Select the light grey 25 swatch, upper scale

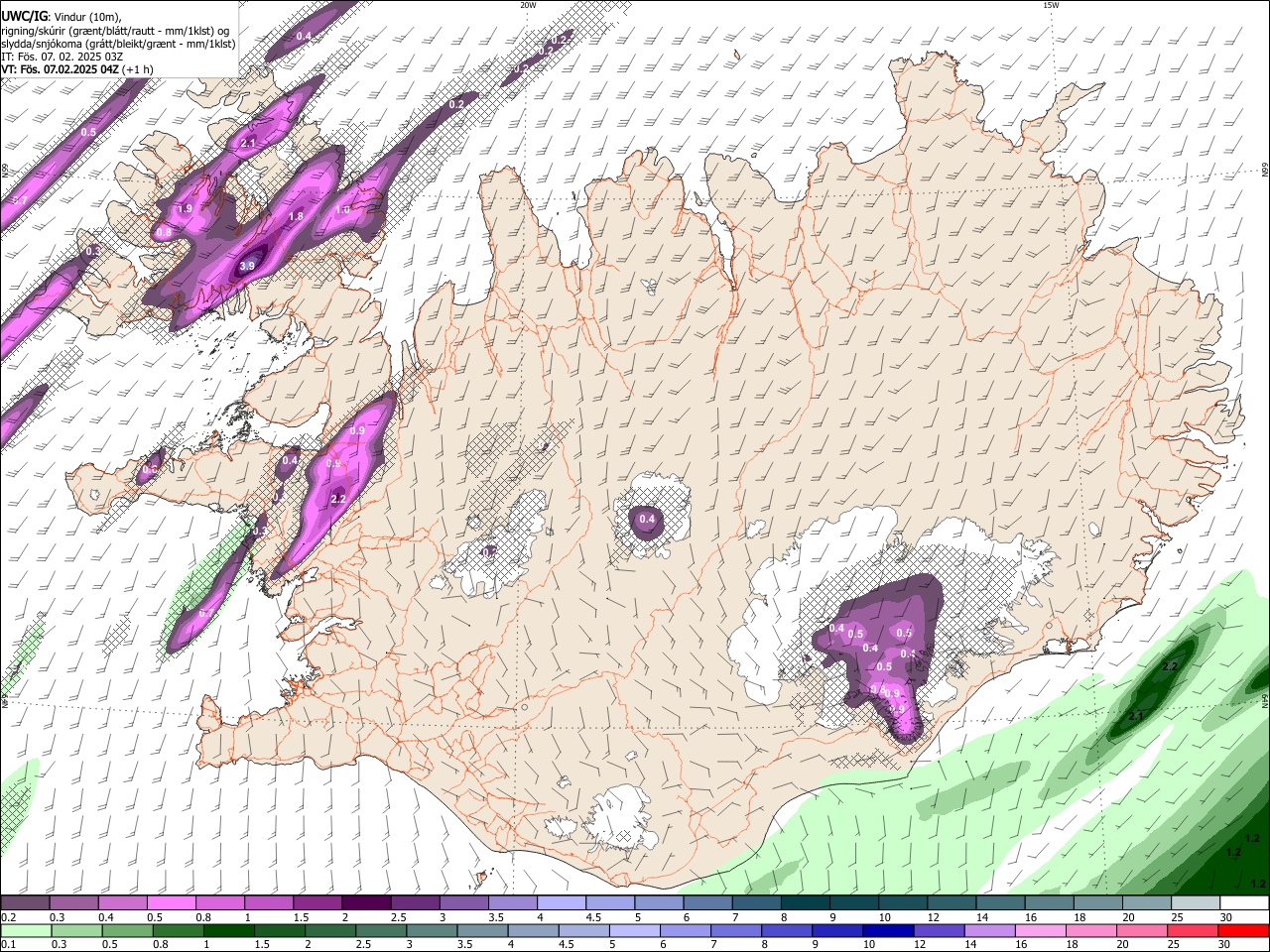point(1196,903)
